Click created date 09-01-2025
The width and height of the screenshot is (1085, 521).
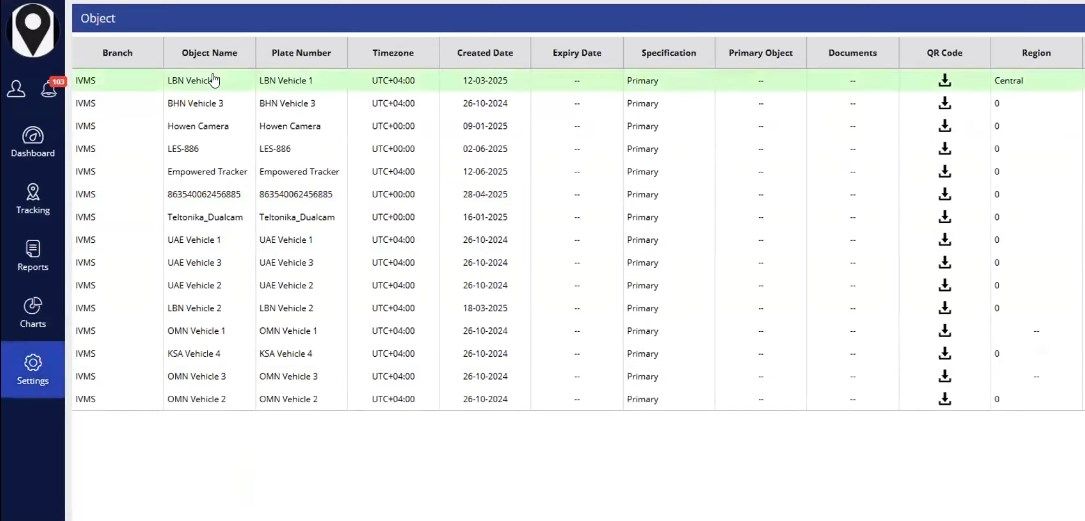point(485,126)
